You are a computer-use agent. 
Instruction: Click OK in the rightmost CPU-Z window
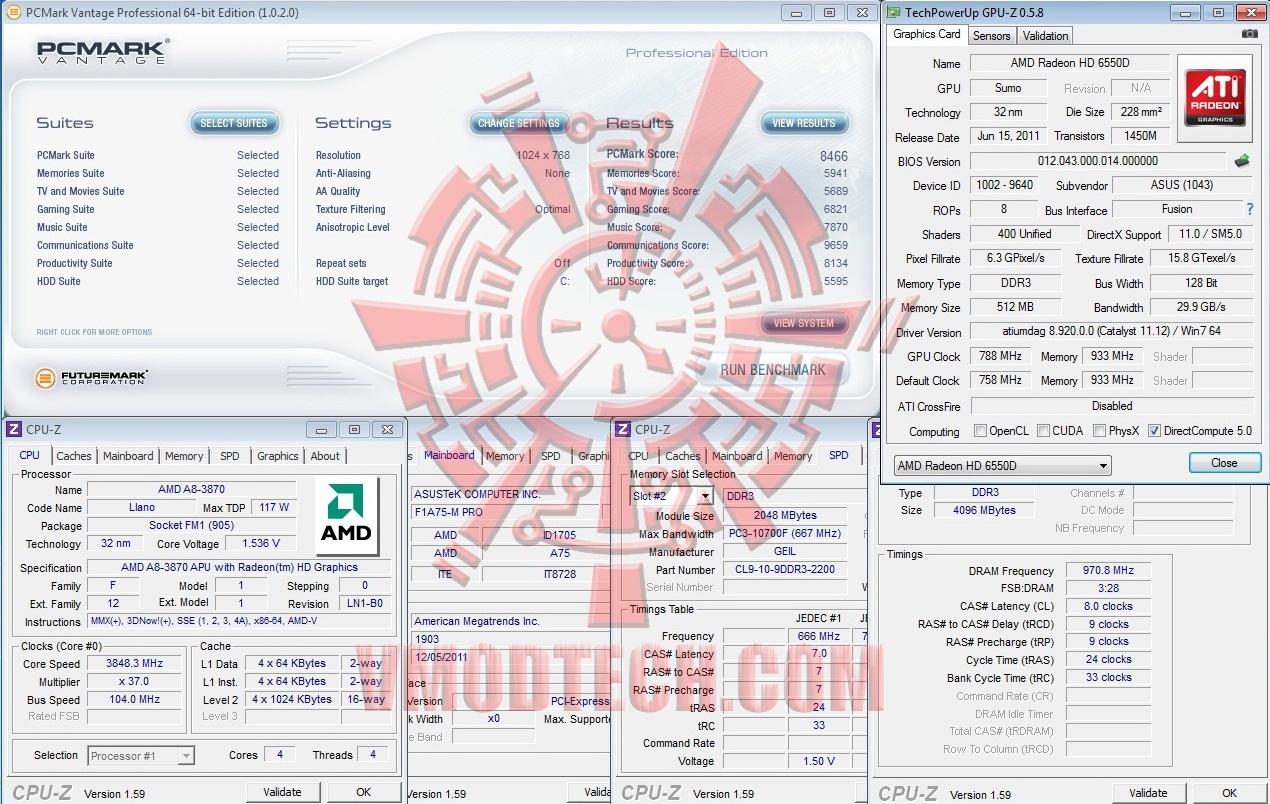coord(1229,793)
